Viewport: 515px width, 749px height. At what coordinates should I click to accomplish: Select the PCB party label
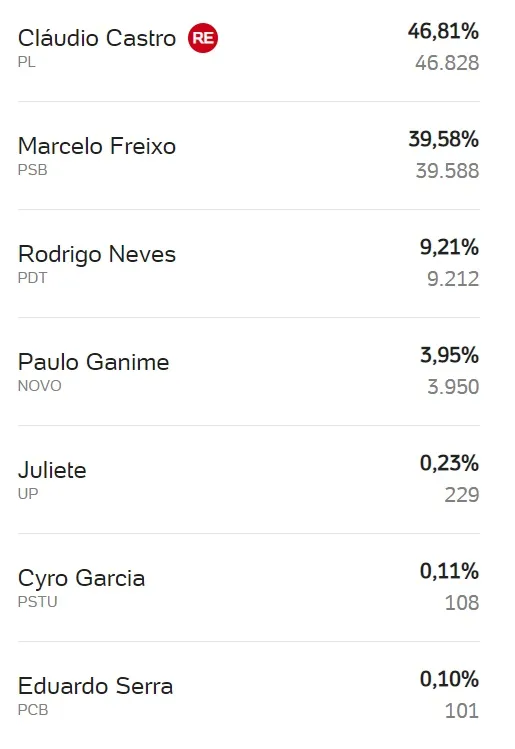[x=33, y=710]
